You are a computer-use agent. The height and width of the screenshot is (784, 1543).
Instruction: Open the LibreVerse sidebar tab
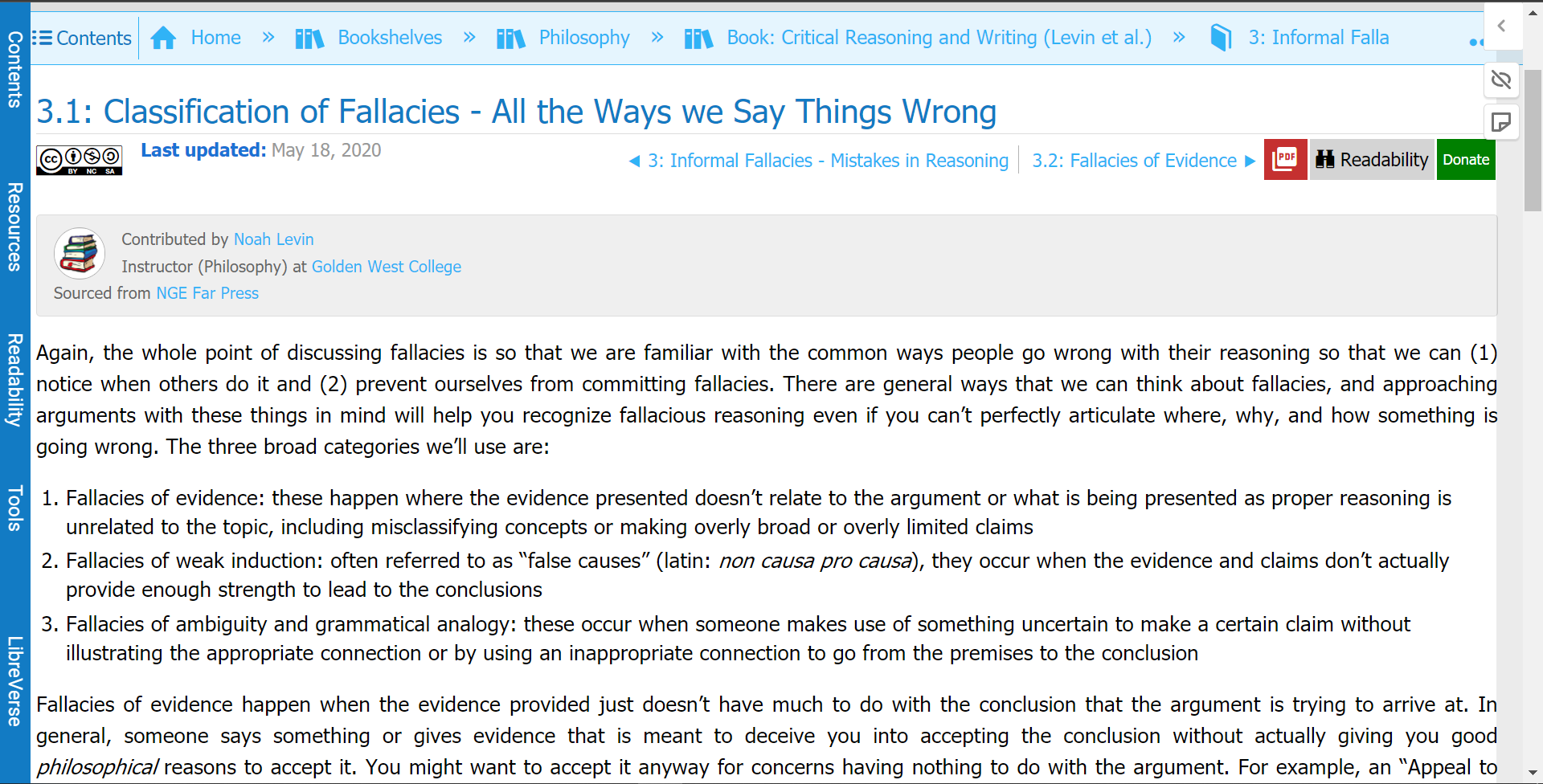[14, 681]
